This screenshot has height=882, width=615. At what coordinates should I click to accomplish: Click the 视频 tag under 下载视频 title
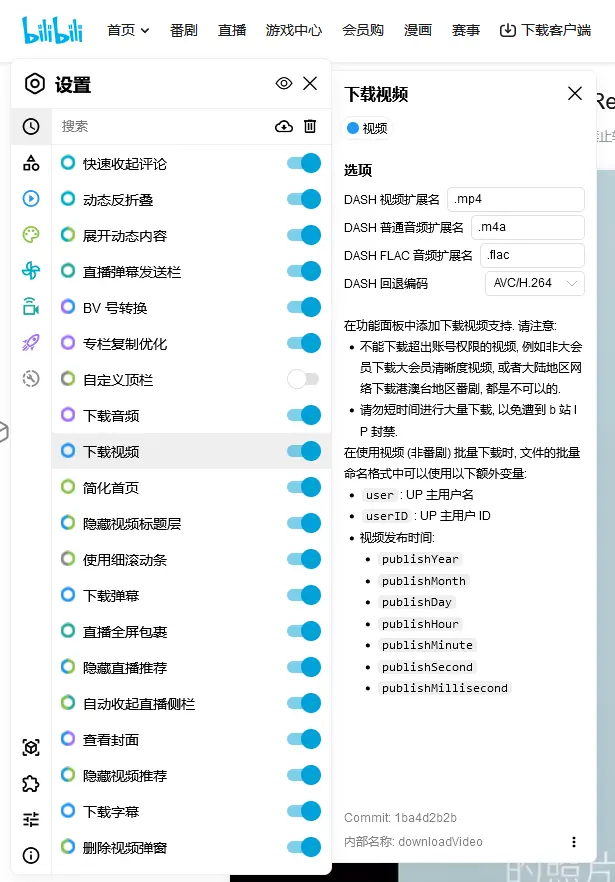(x=367, y=128)
